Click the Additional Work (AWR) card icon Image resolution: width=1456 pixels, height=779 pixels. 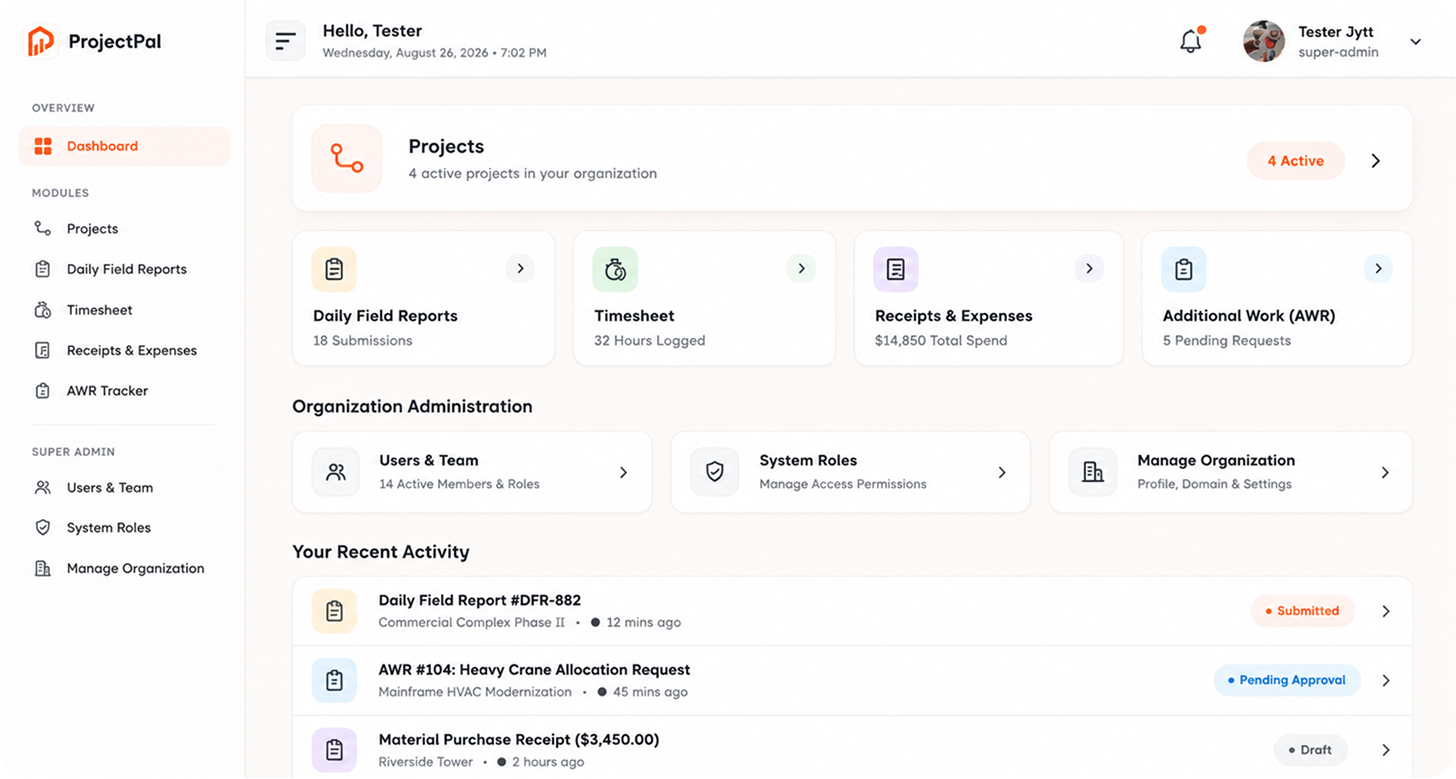coord(1184,269)
